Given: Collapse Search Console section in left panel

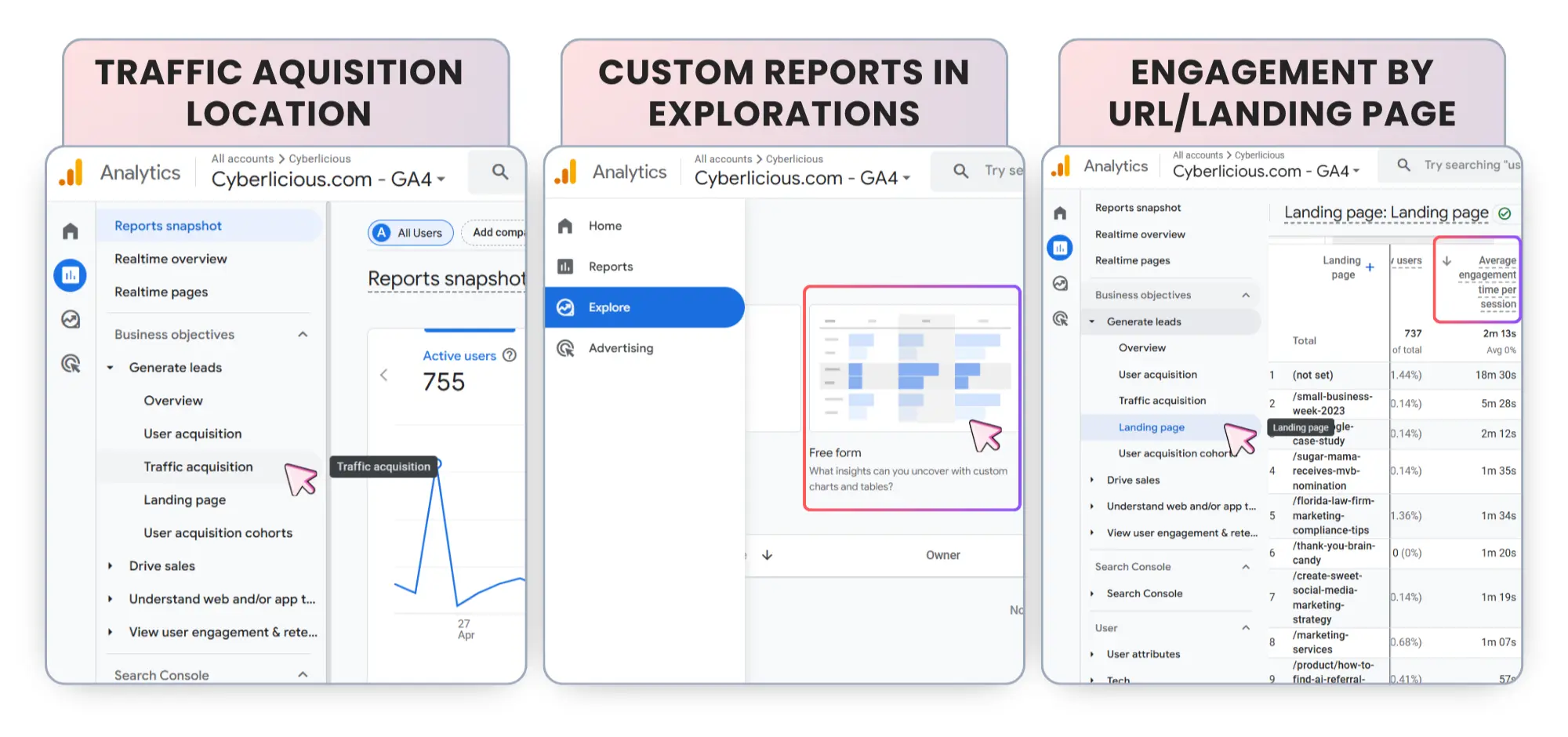Looking at the screenshot, I should point(303,675).
